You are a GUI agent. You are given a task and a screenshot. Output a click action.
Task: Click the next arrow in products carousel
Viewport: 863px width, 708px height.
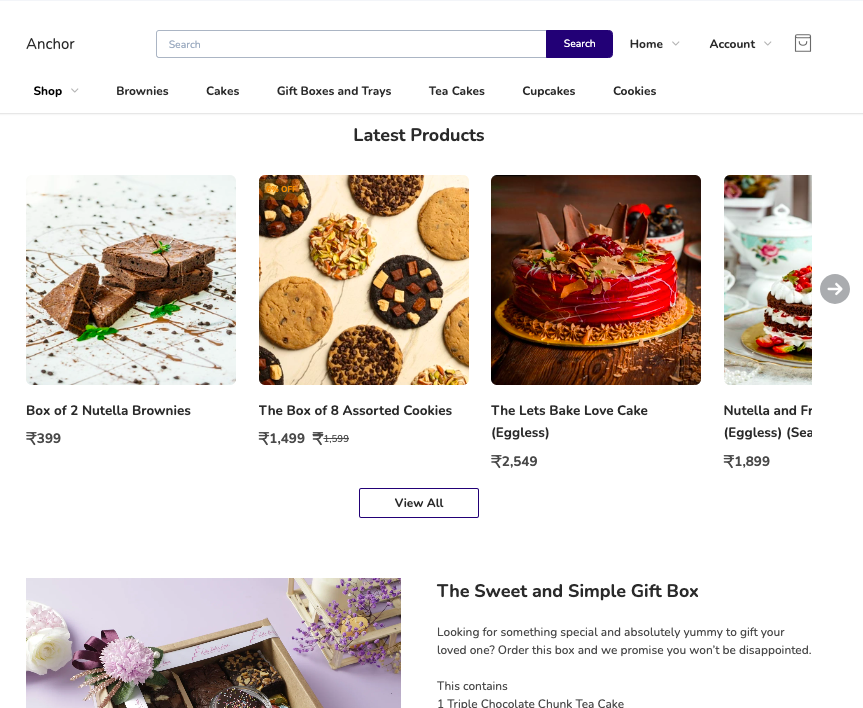click(x=834, y=289)
